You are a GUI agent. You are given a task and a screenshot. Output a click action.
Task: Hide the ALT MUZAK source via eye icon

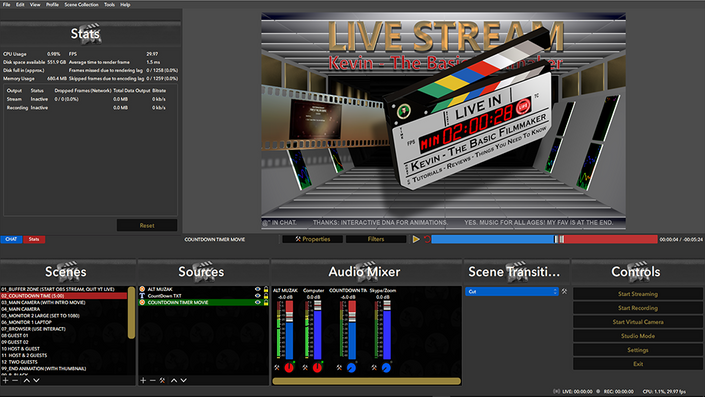coord(258,289)
